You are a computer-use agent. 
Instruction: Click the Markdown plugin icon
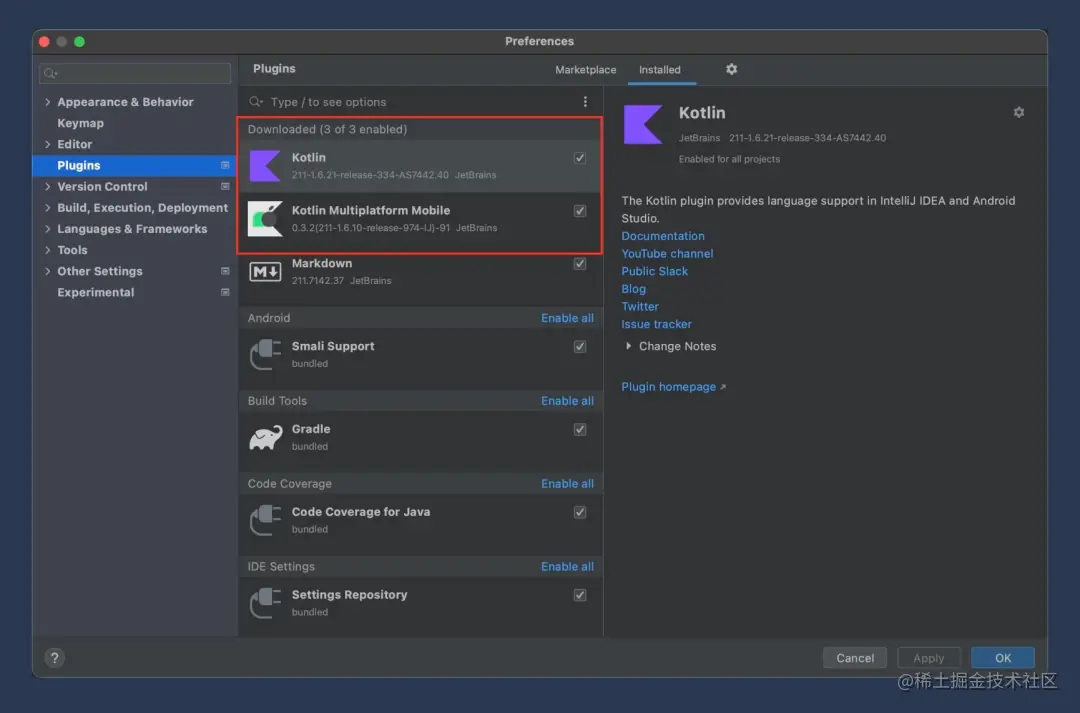point(265,271)
